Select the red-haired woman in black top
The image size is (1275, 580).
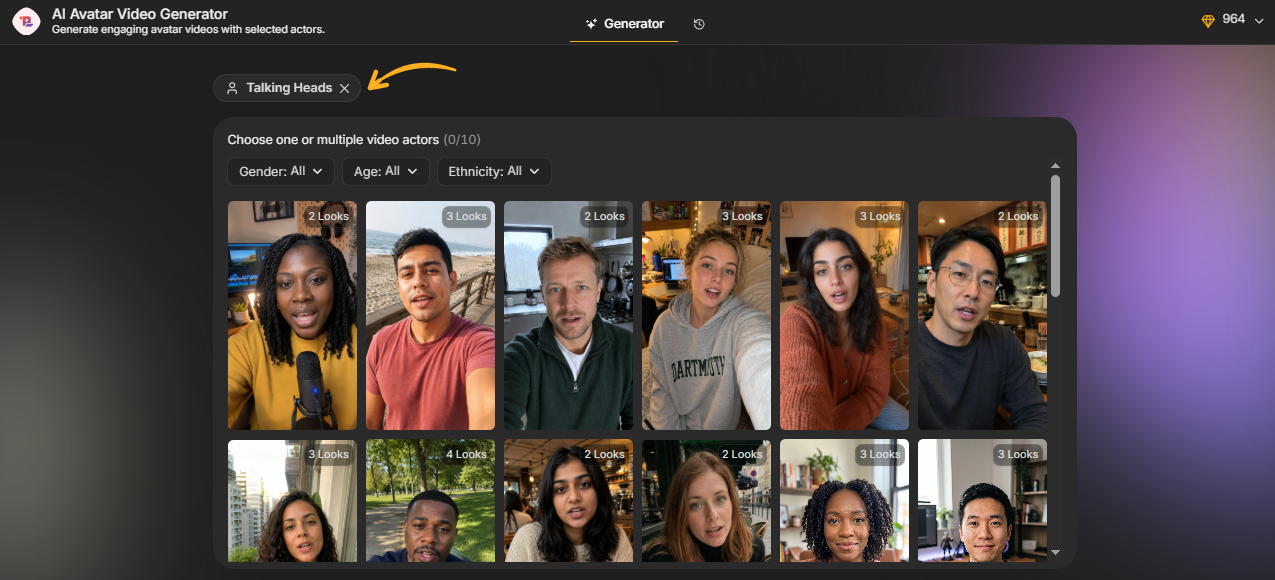[706, 501]
